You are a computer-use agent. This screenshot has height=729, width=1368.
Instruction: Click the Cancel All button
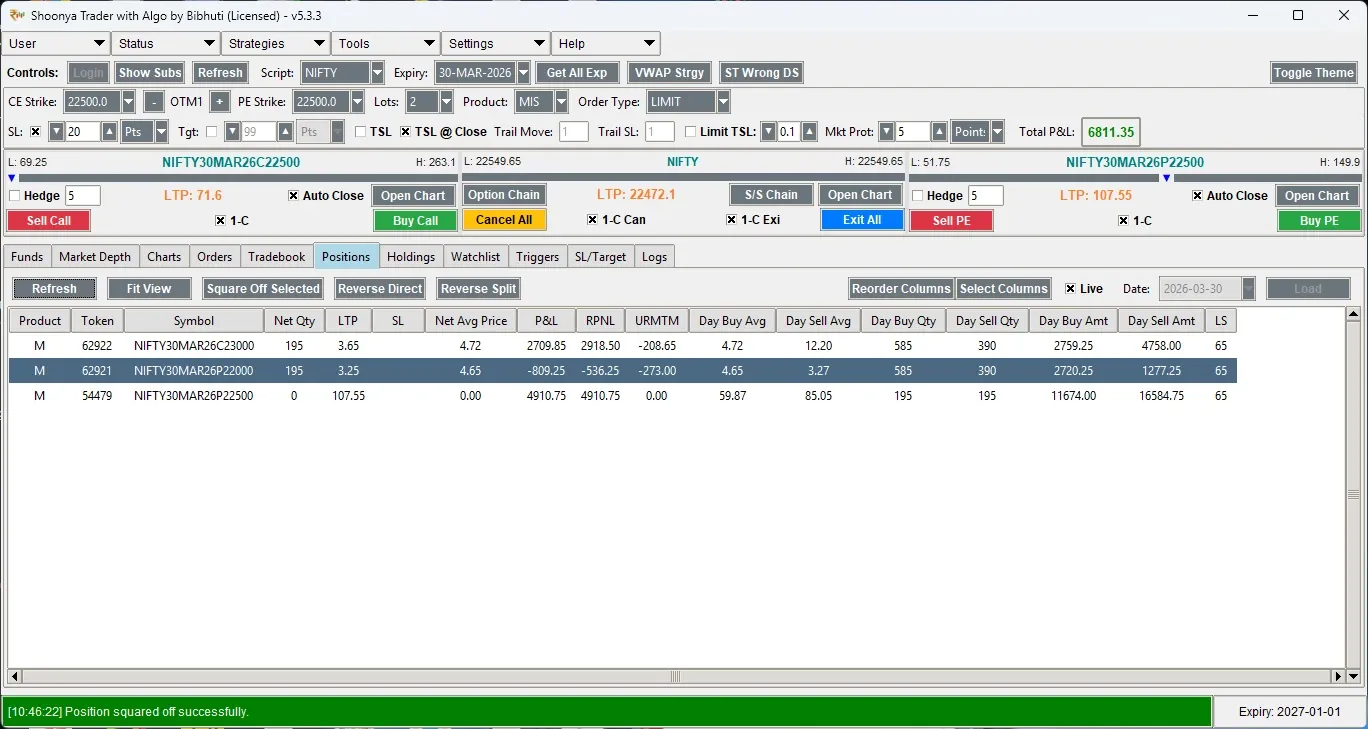point(504,220)
